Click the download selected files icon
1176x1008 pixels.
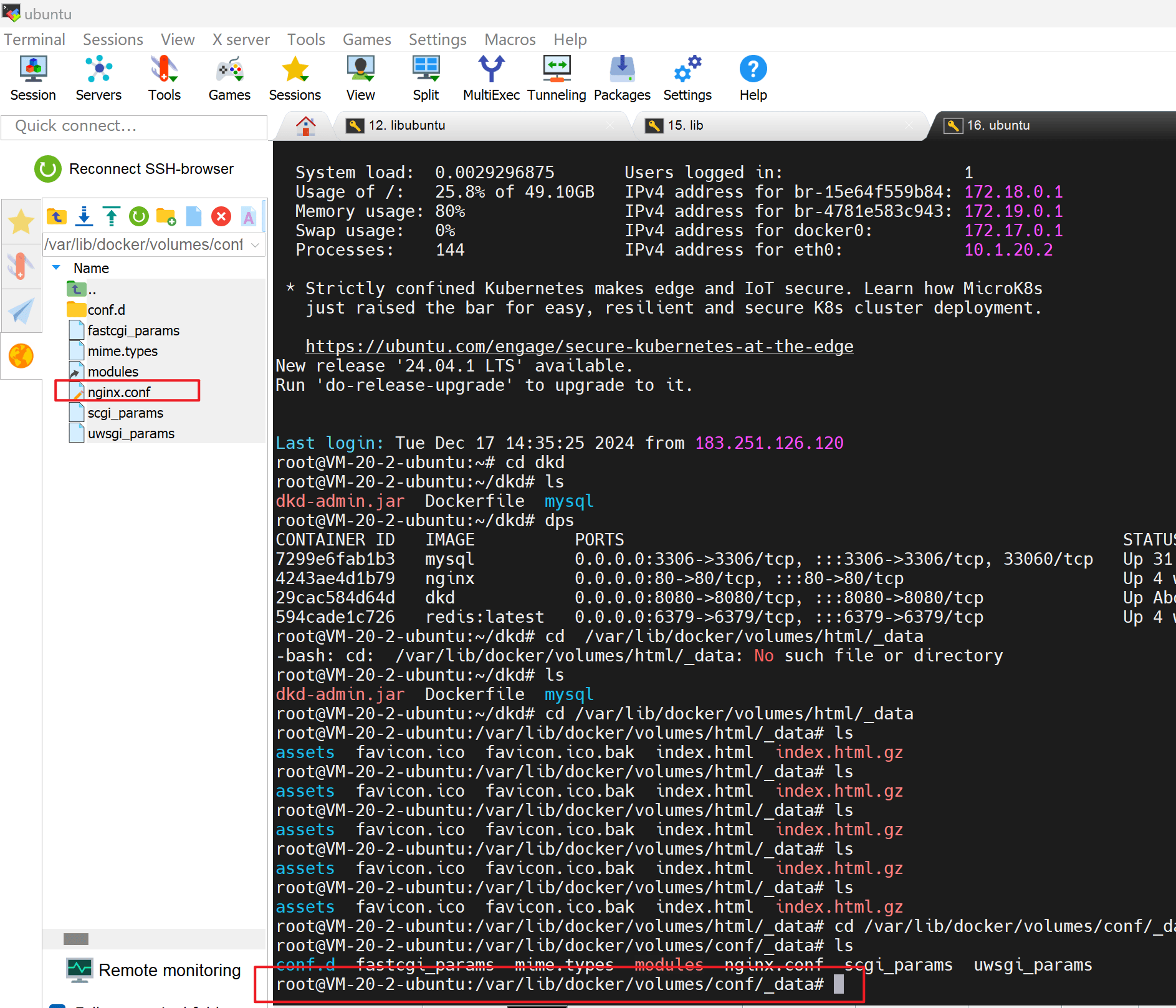tap(84, 216)
